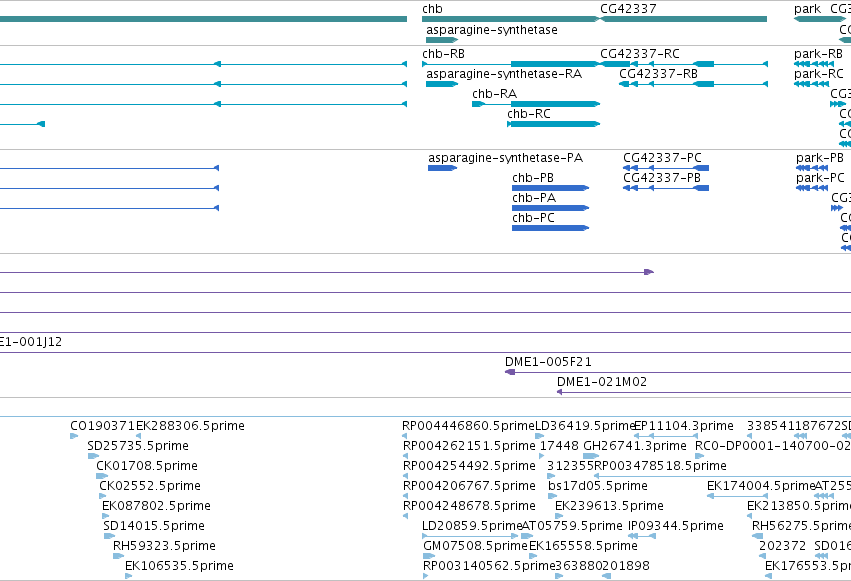Select protein CG42337-PC
The height and width of the screenshot is (581, 851).
point(666,168)
